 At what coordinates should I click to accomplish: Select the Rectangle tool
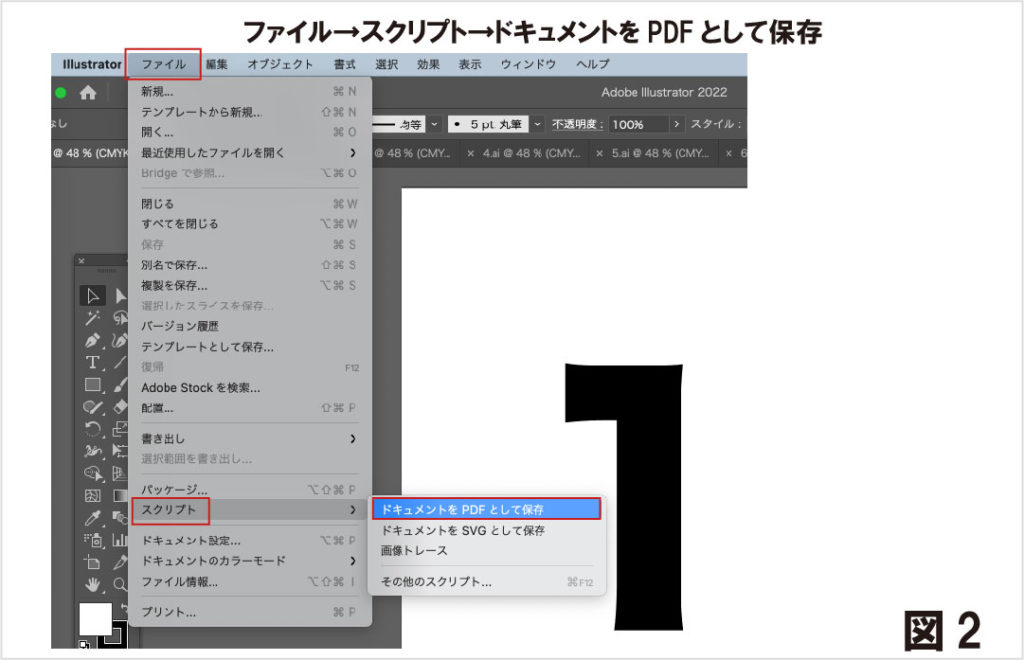93,384
